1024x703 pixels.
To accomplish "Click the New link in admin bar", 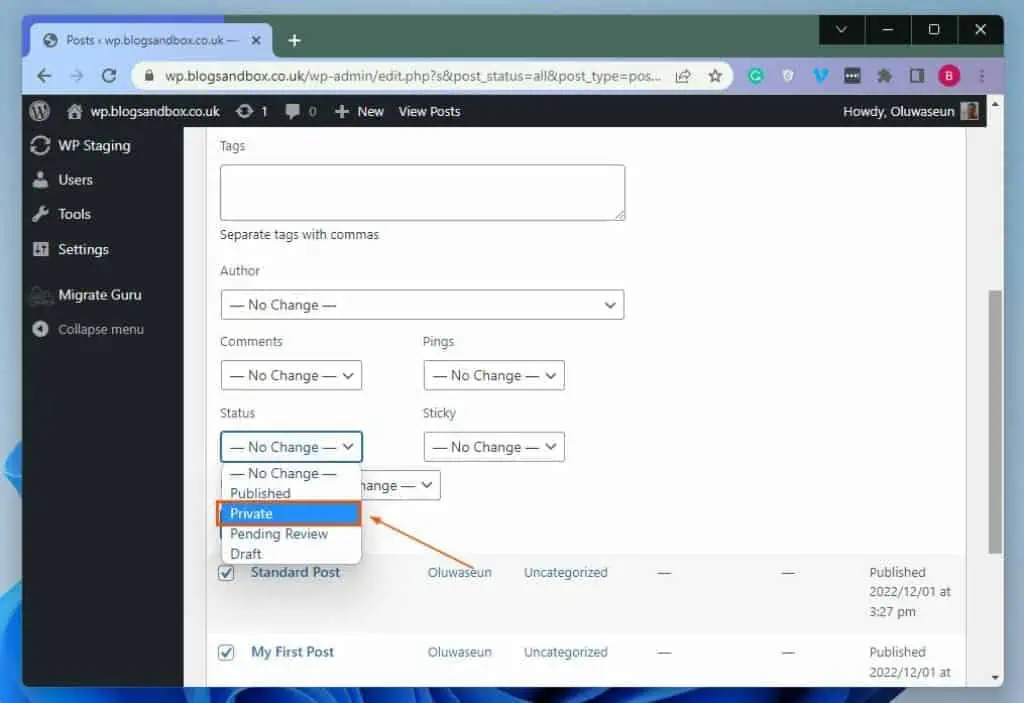I will (x=370, y=112).
